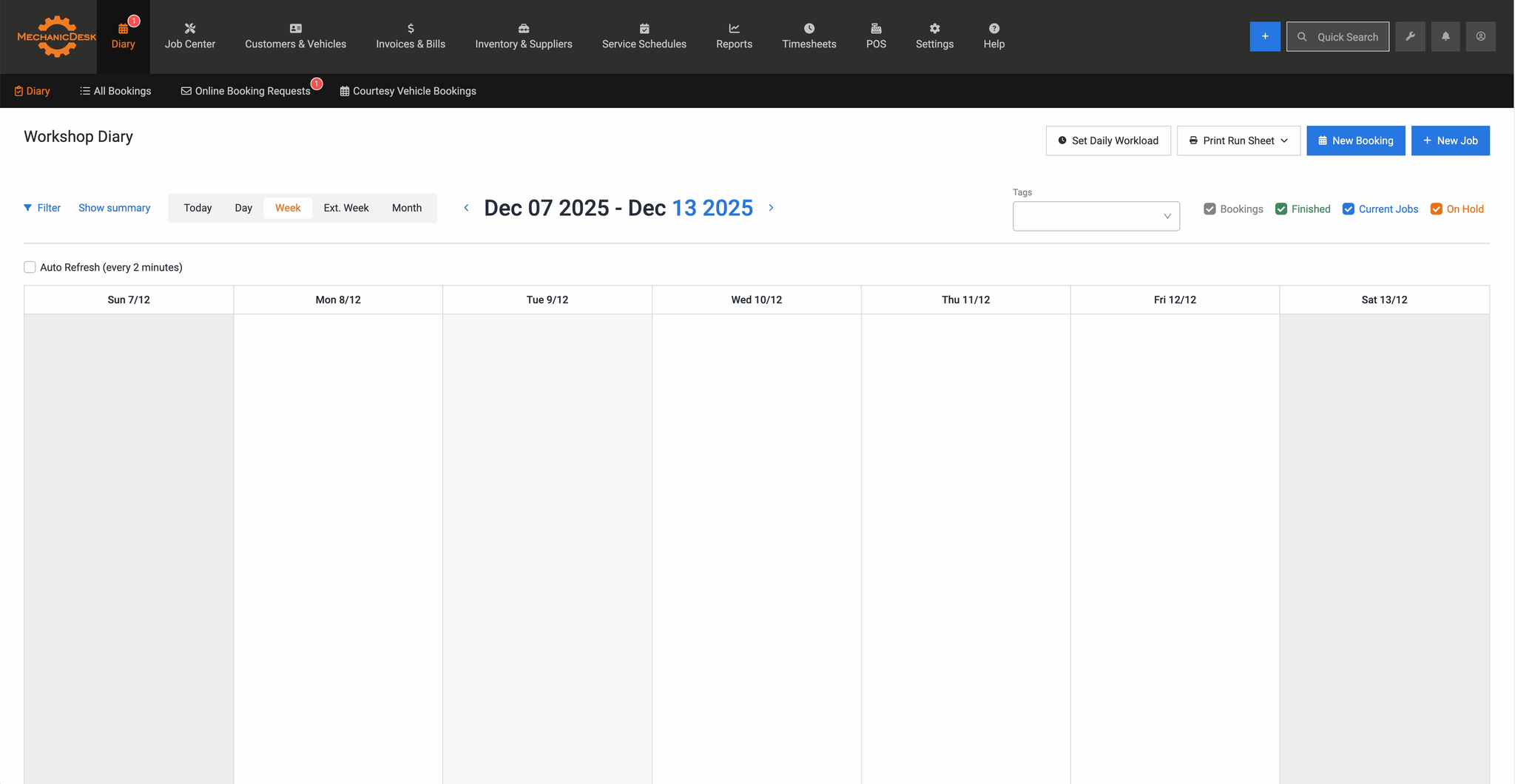This screenshot has width=1515, height=784.
Task: Open the Timesheets clock icon
Action: click(x=809, y=29)
